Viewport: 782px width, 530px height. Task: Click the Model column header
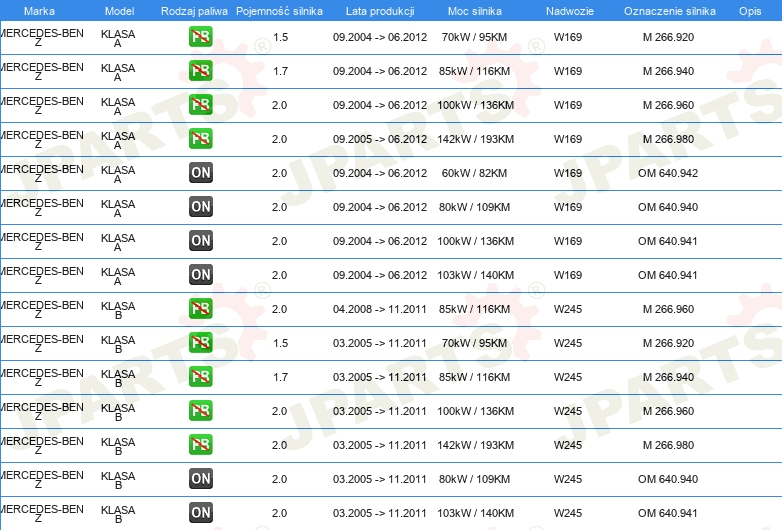[120, 11]
